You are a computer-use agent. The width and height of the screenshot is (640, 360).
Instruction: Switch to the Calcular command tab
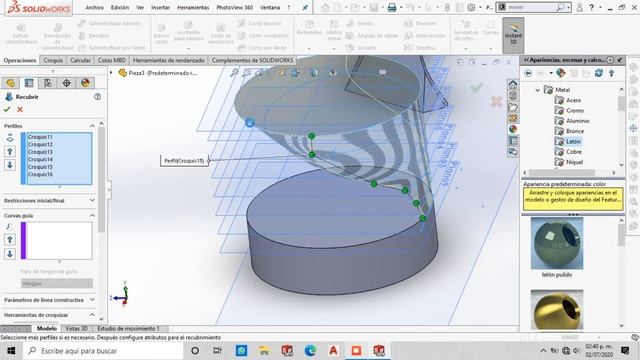click(x=80, y=60)
